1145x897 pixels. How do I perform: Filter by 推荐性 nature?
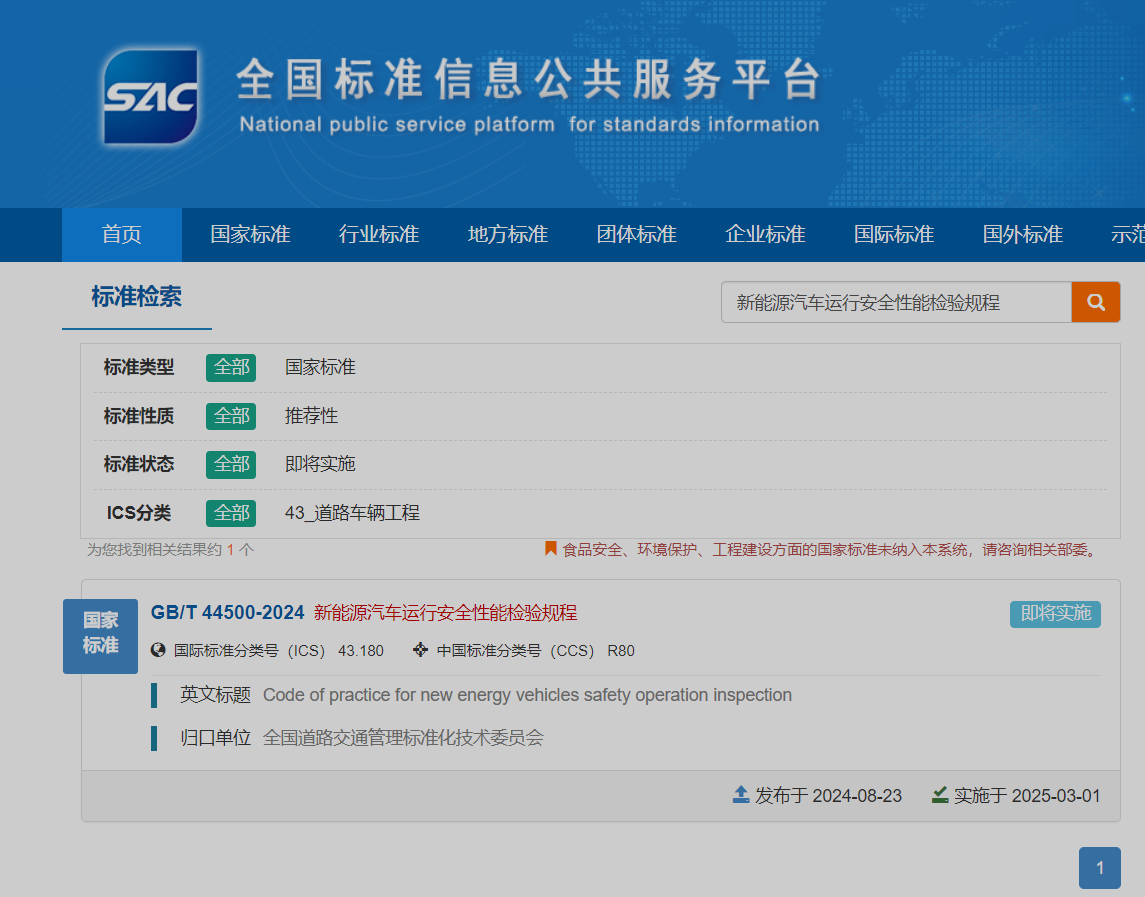[x=311, y=416]
